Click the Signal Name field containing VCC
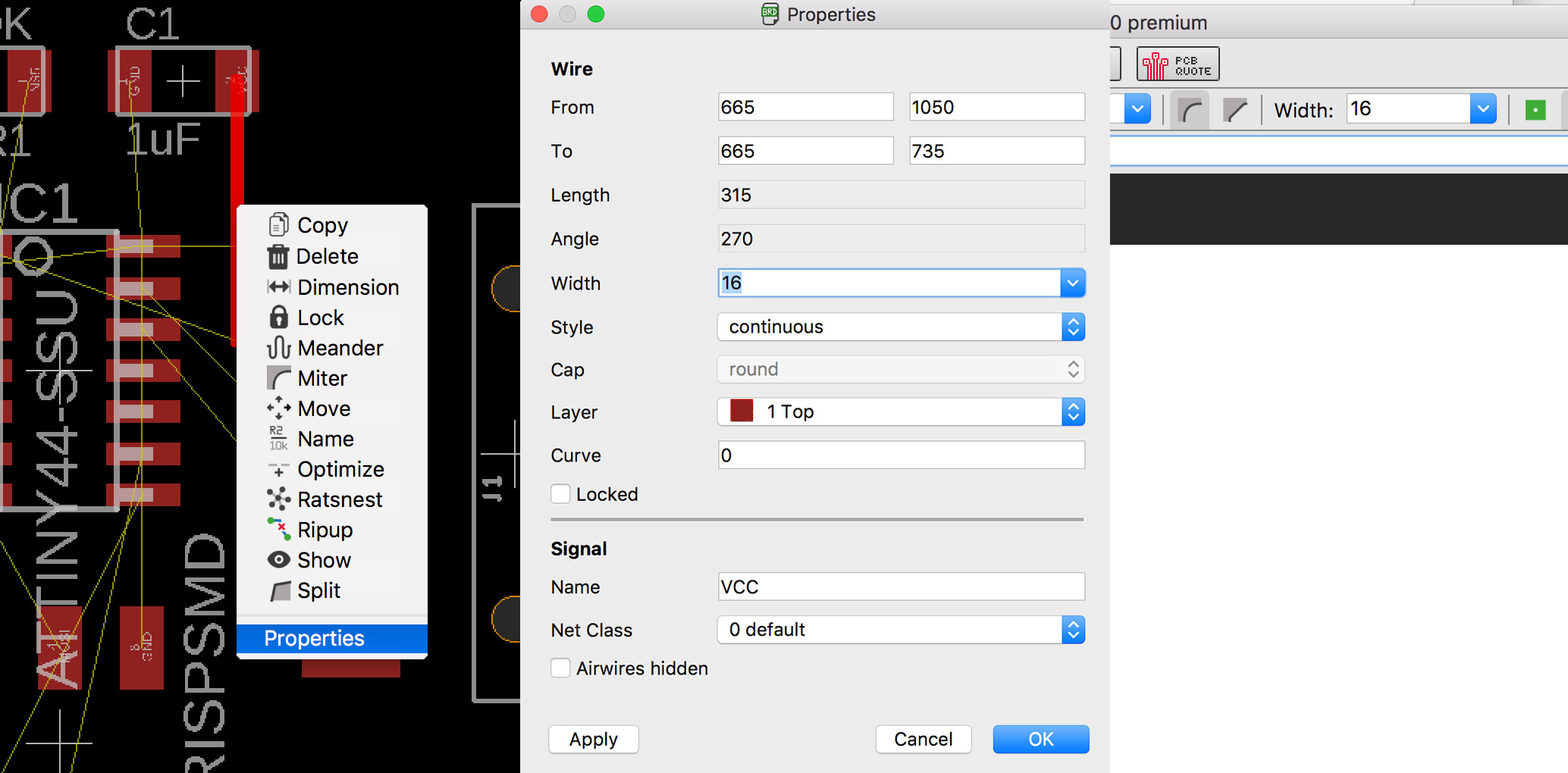Screen dimensions: 1568x773 click(x=901, y=586)
